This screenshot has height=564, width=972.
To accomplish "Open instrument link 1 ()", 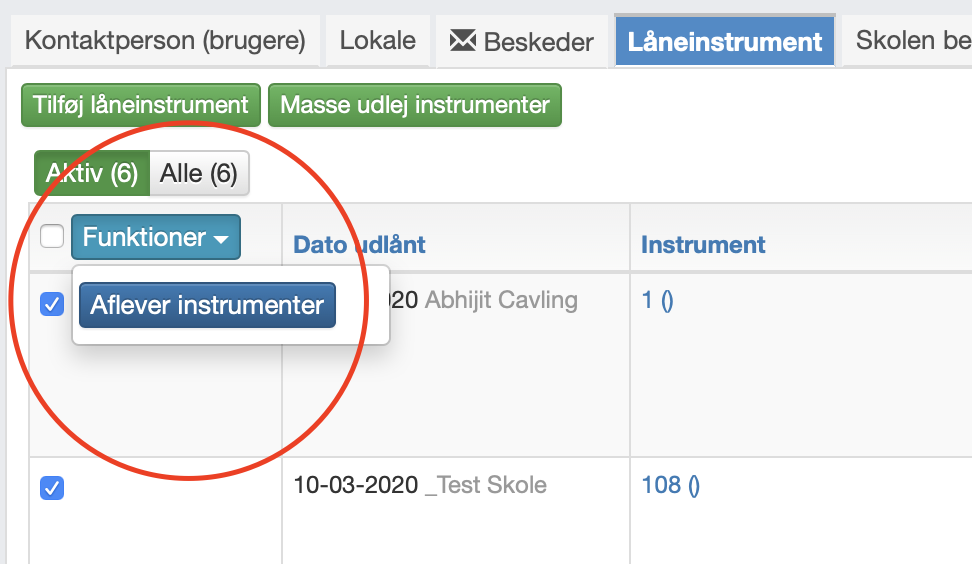I will (657, 300).
